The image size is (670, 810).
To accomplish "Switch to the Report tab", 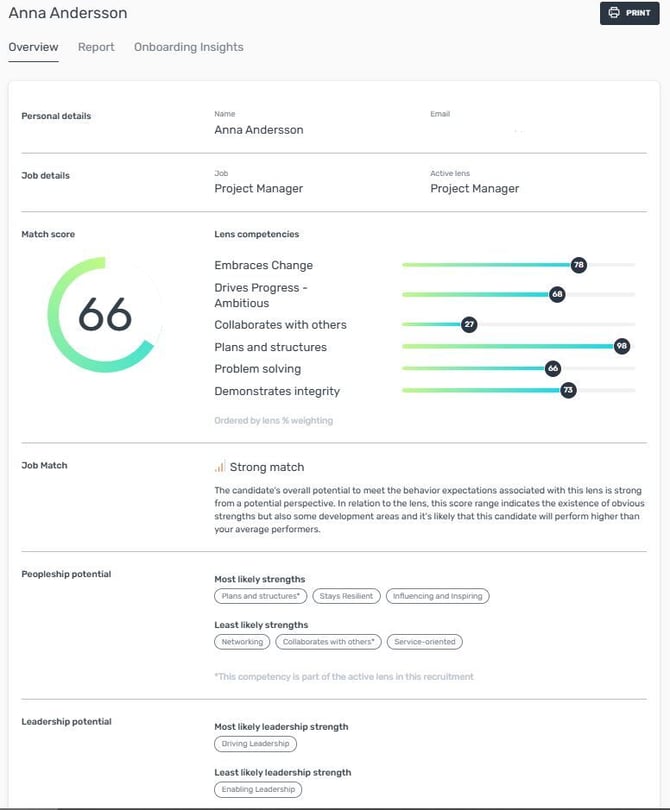I will [96, 46].
